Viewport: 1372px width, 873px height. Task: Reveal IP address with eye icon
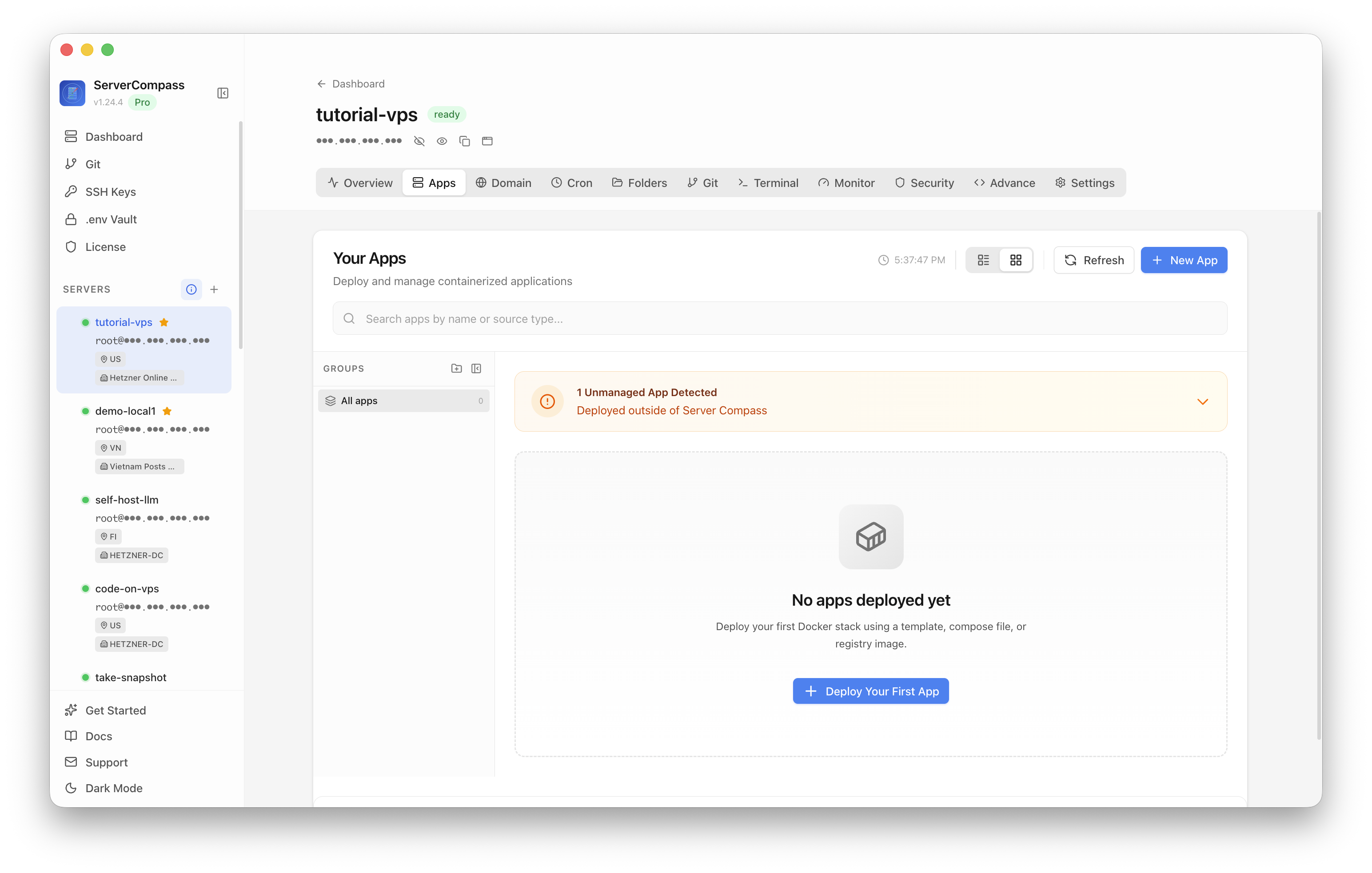tap(442, 141)
